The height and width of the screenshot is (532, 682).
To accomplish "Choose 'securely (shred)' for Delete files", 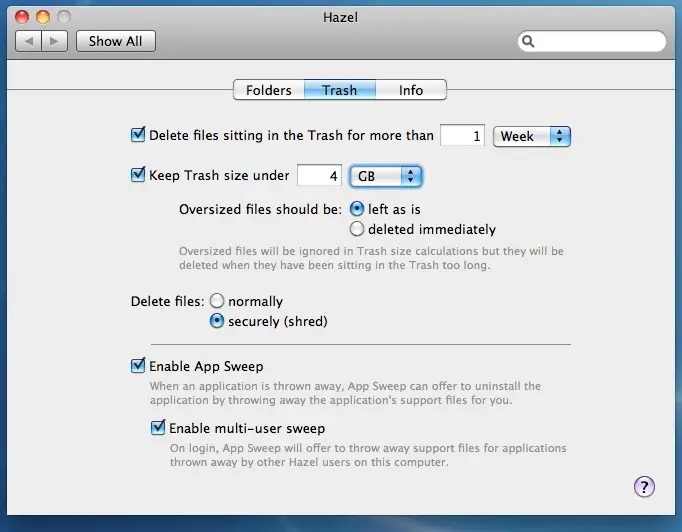I will point(217,321).
